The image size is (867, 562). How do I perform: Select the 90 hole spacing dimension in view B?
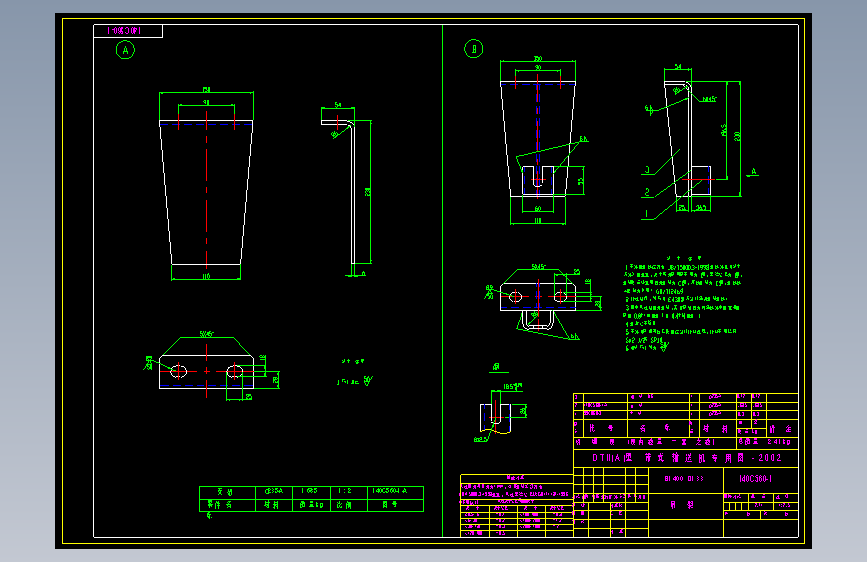click(x=537, y=67)
